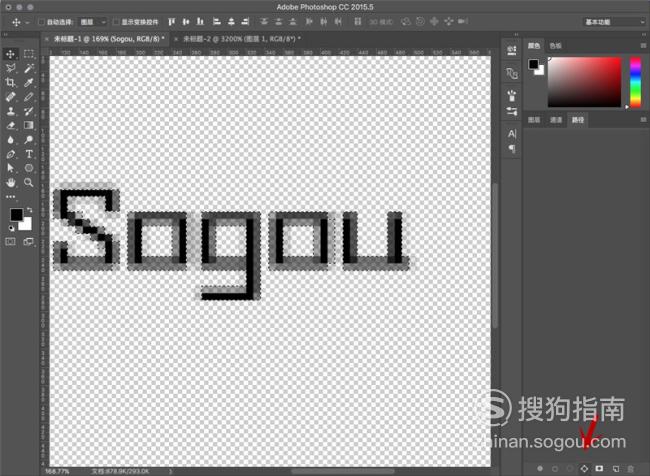
Task: Align right edges button
Action: point(246,22)
